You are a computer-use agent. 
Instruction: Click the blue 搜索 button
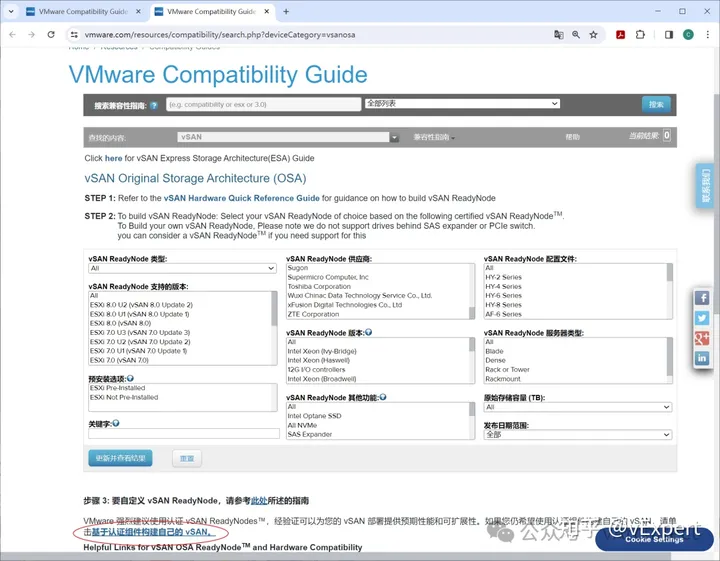click(x=656, y=105)
